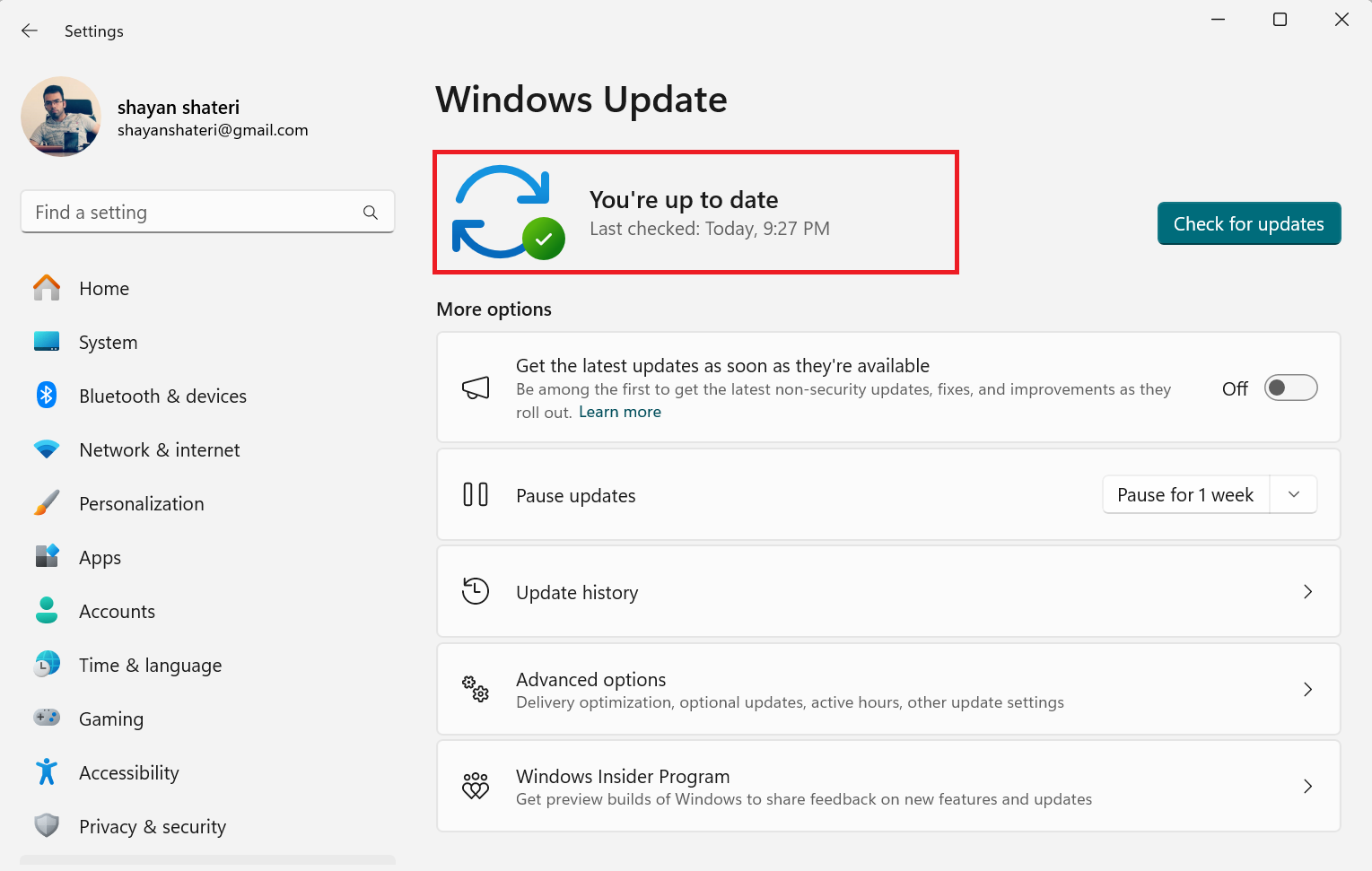The height and width of the screenshot is (871, 1372).
Task: Open the Privacy & security shield icon
Action: click(47, 826)
